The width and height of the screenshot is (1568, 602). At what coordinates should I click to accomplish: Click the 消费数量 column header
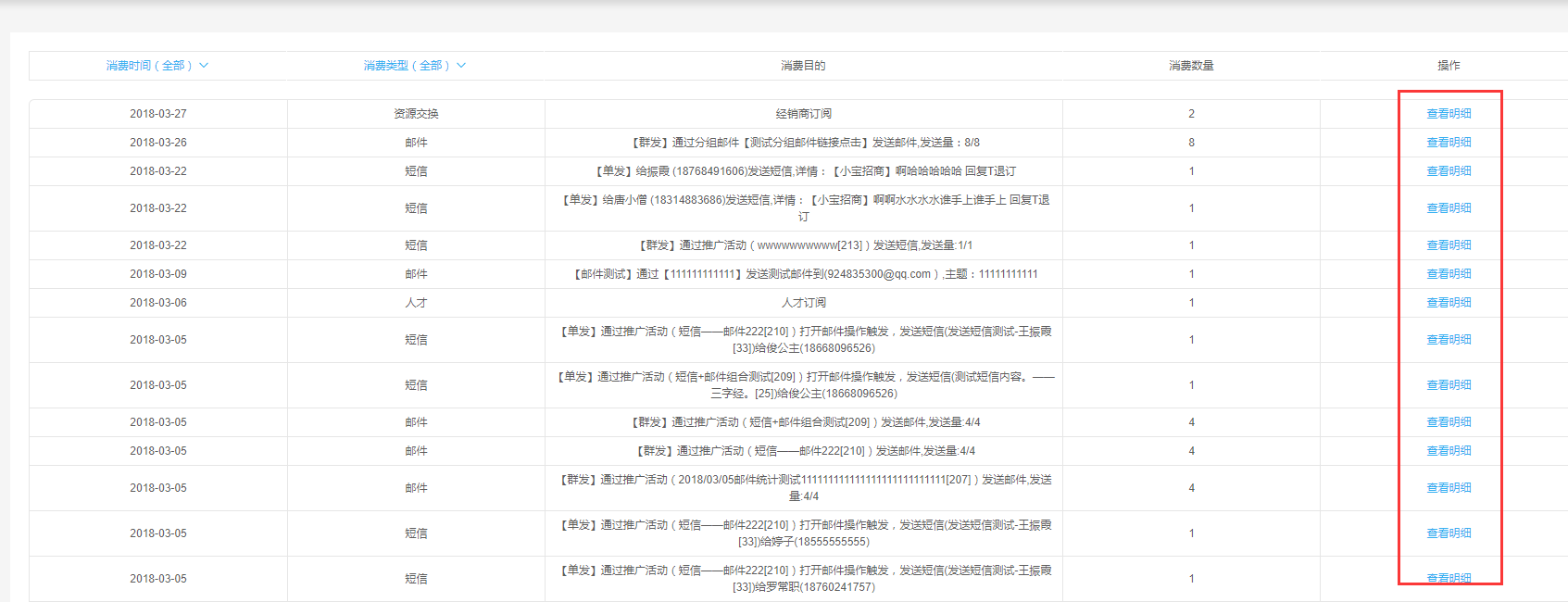point(1191,66)
